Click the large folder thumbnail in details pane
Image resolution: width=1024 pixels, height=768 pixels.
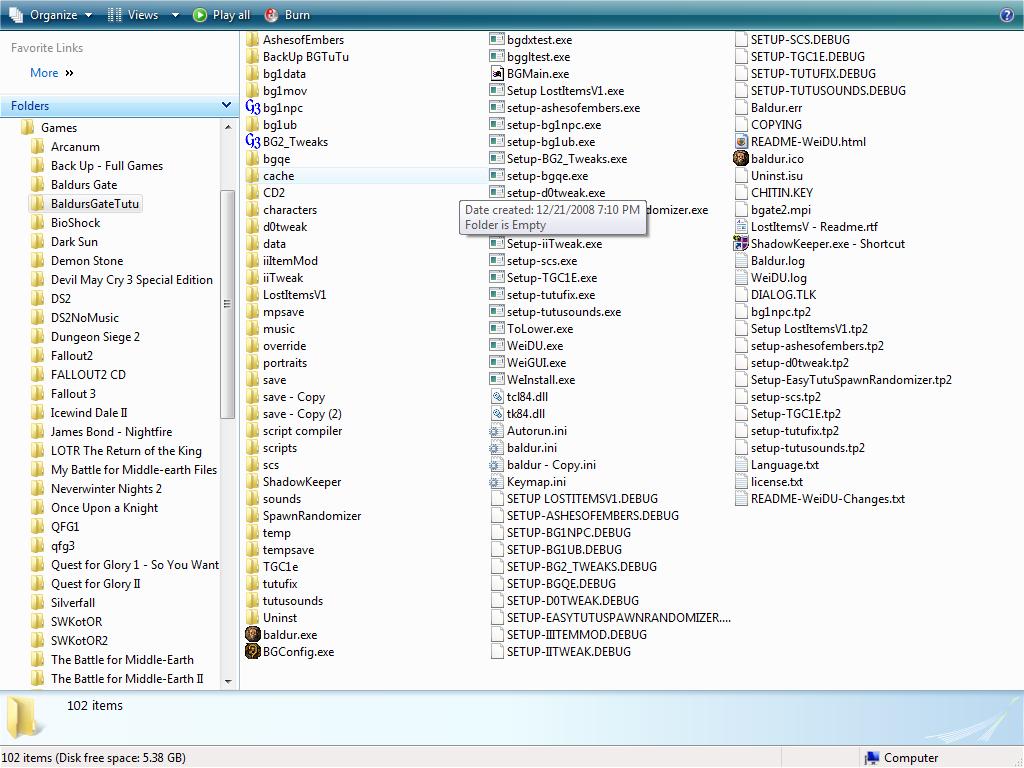(x=24, y=716)
